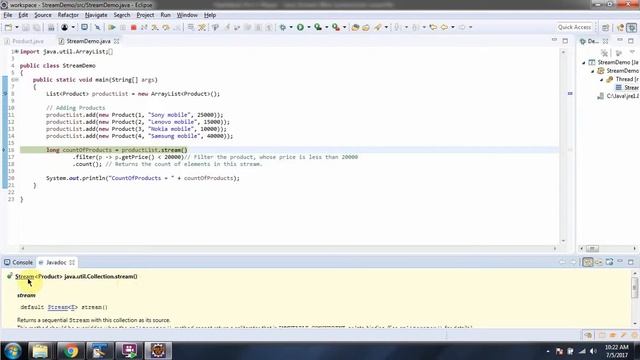Collapse the Thread node in Debug view

click(x=602, y=79)
